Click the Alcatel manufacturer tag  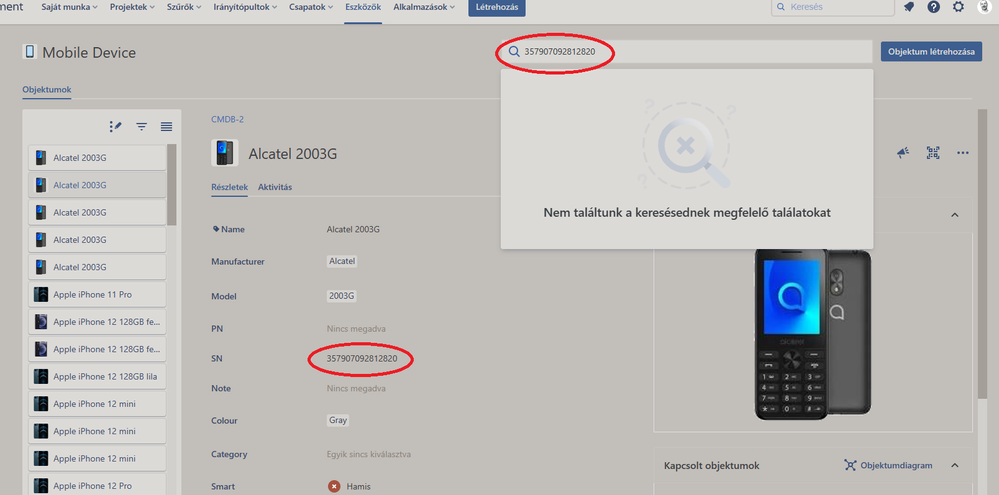342,261
